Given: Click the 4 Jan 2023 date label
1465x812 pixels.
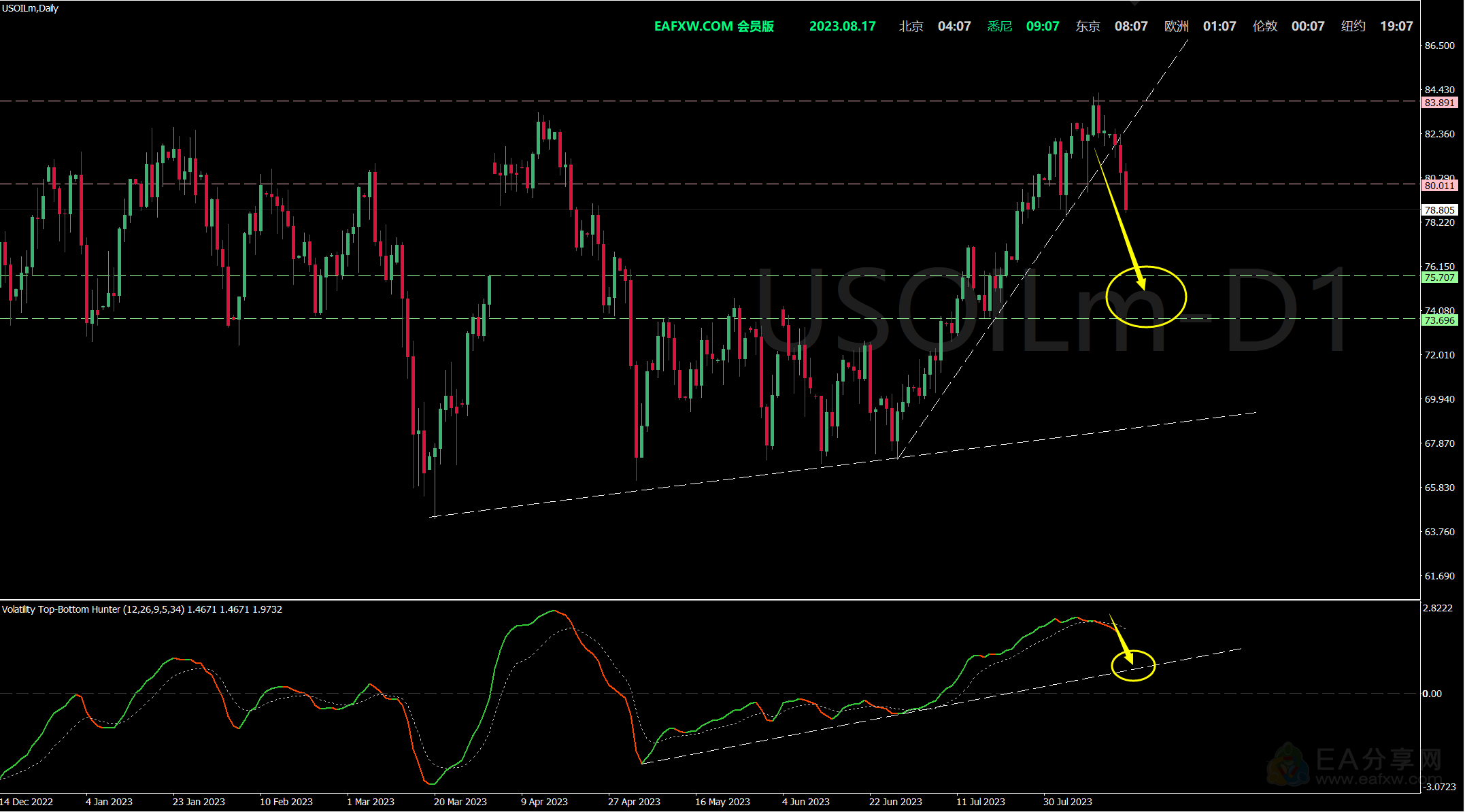Looking at the screenshot, I should [109, 802].
